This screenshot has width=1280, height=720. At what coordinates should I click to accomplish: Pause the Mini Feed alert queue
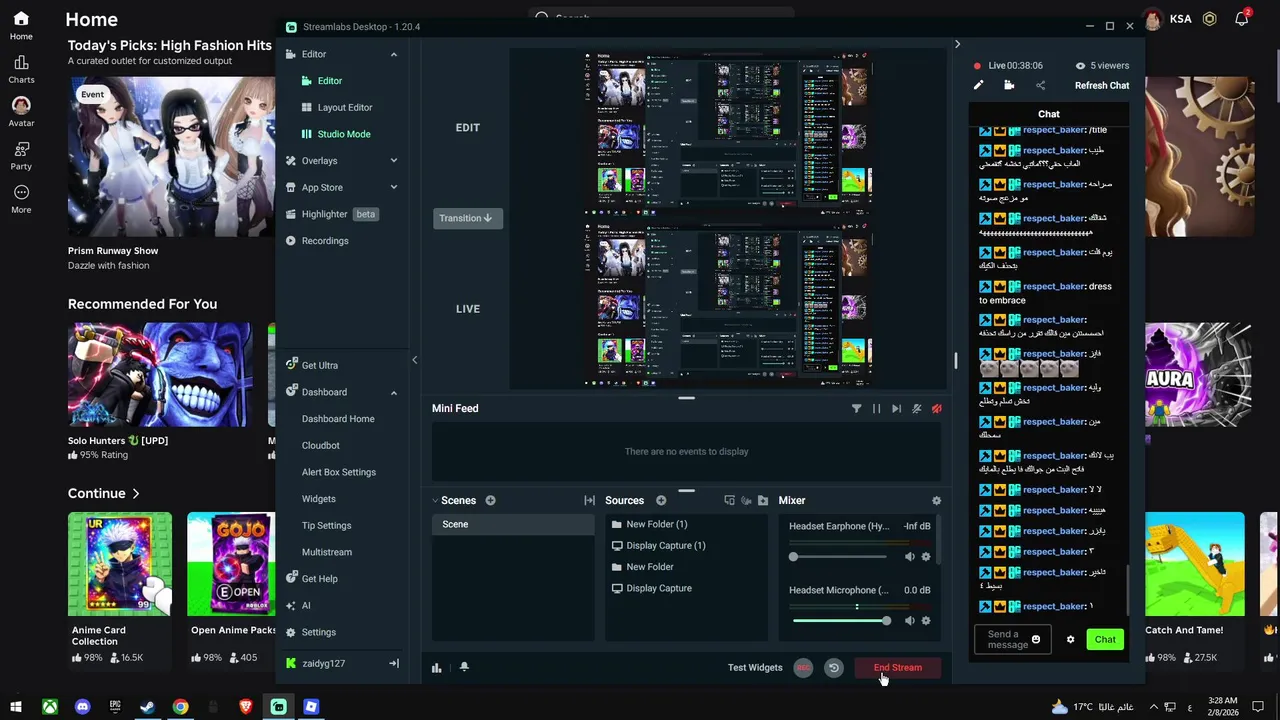(877, 408)
